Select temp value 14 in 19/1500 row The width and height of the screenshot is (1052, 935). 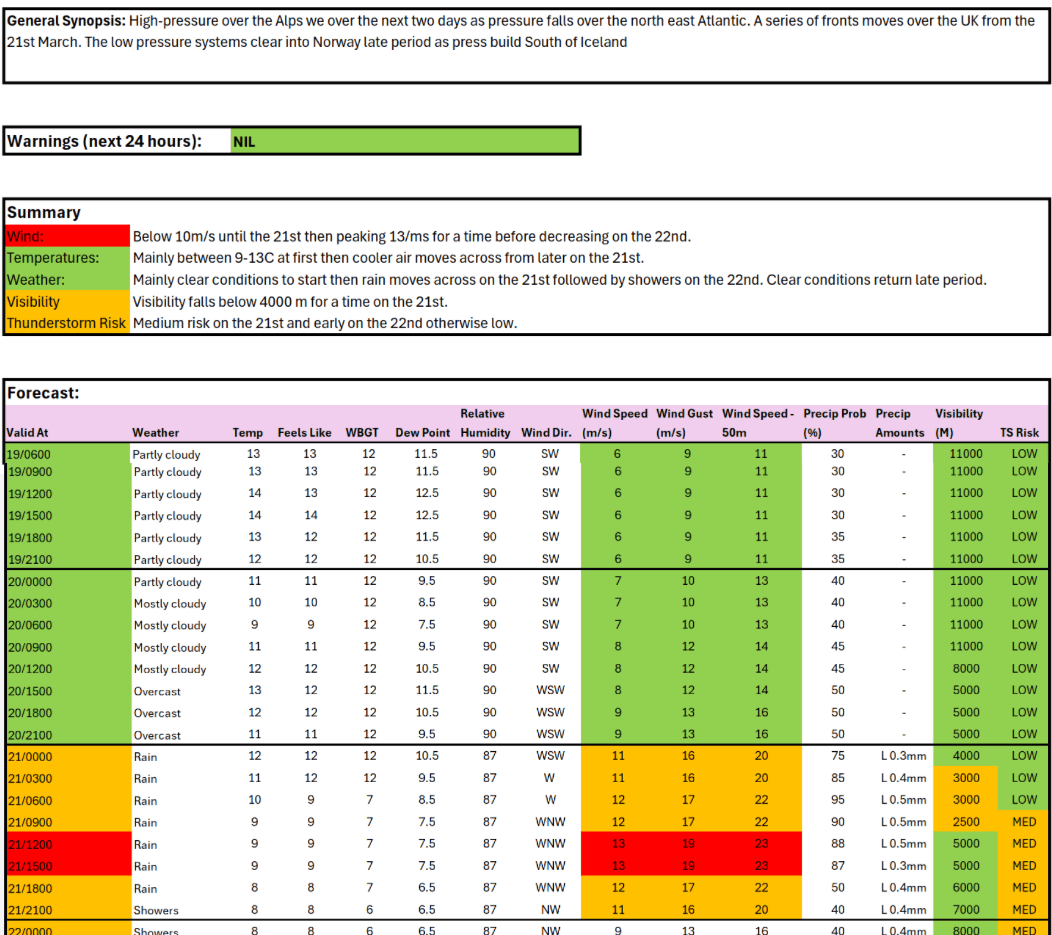(x=255, y=516)
